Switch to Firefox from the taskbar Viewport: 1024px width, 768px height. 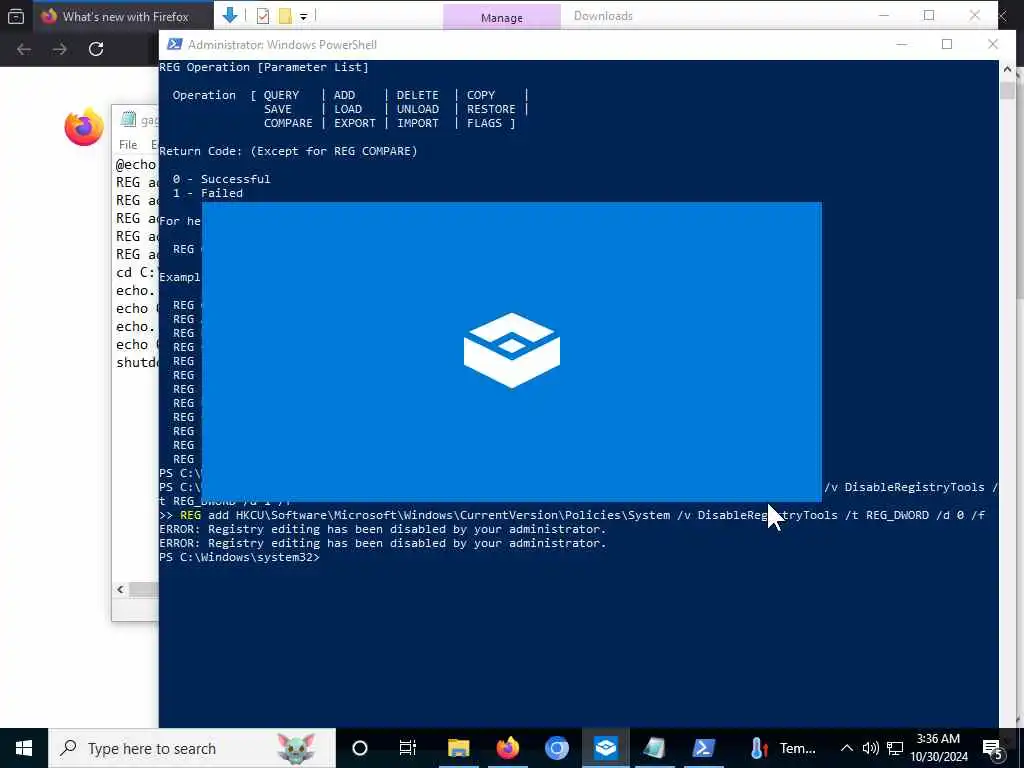507,748
